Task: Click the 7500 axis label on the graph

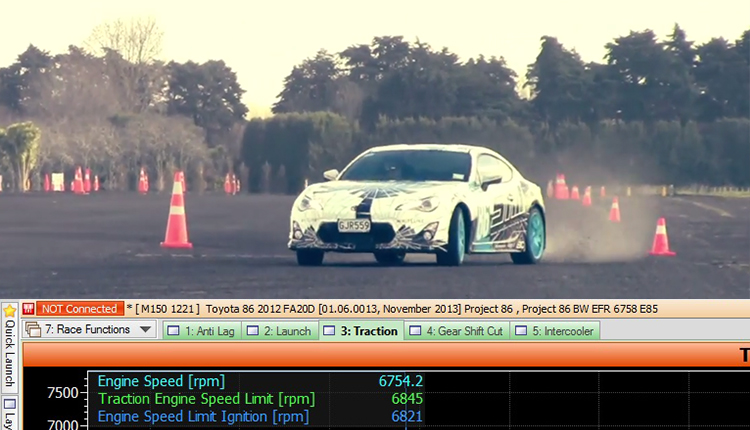Action: [x=63, y=393]
